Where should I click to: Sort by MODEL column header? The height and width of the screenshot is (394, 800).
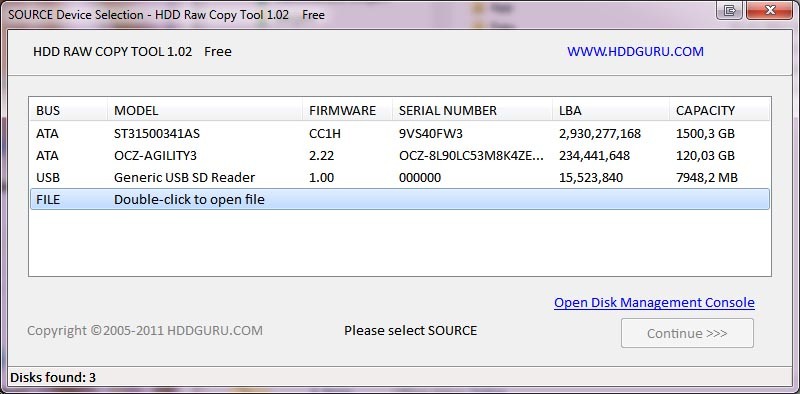(205, 110)
